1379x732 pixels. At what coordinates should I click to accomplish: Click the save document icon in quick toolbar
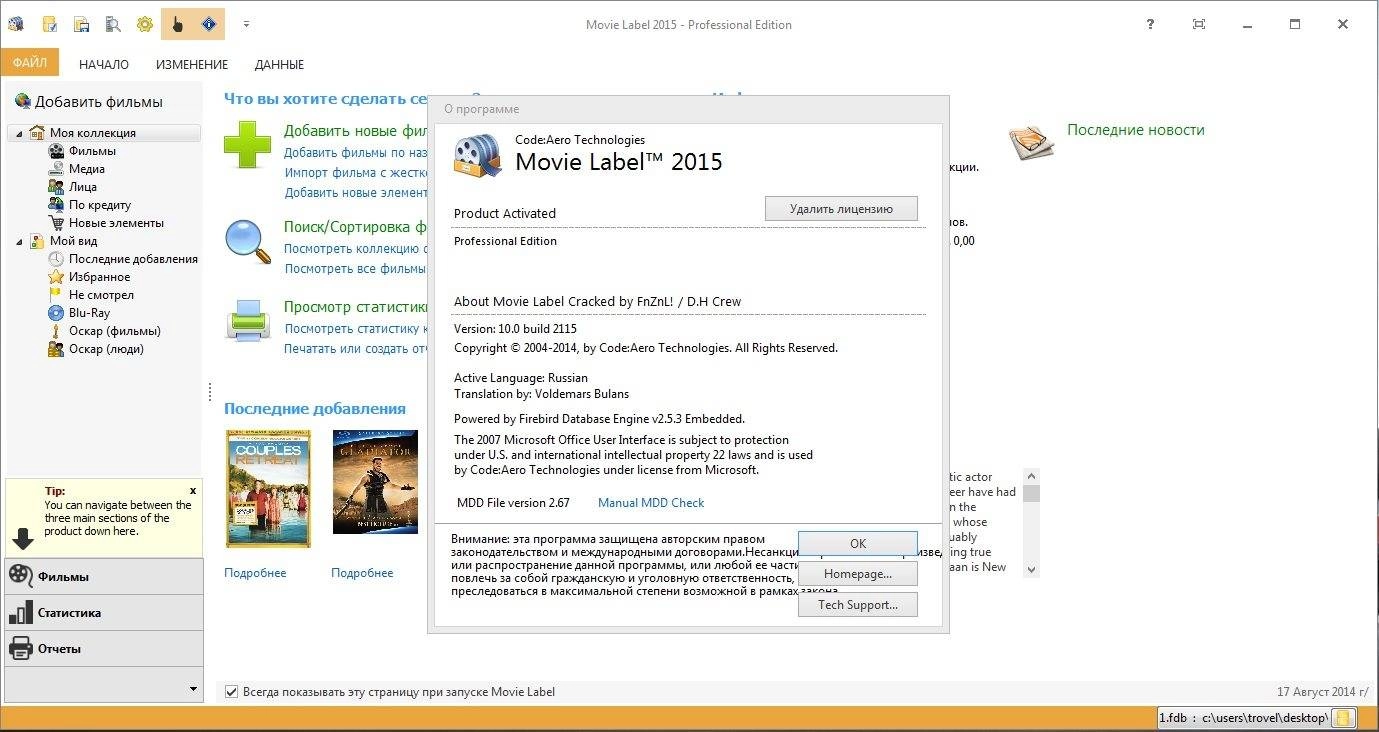(x=82, y=24)
